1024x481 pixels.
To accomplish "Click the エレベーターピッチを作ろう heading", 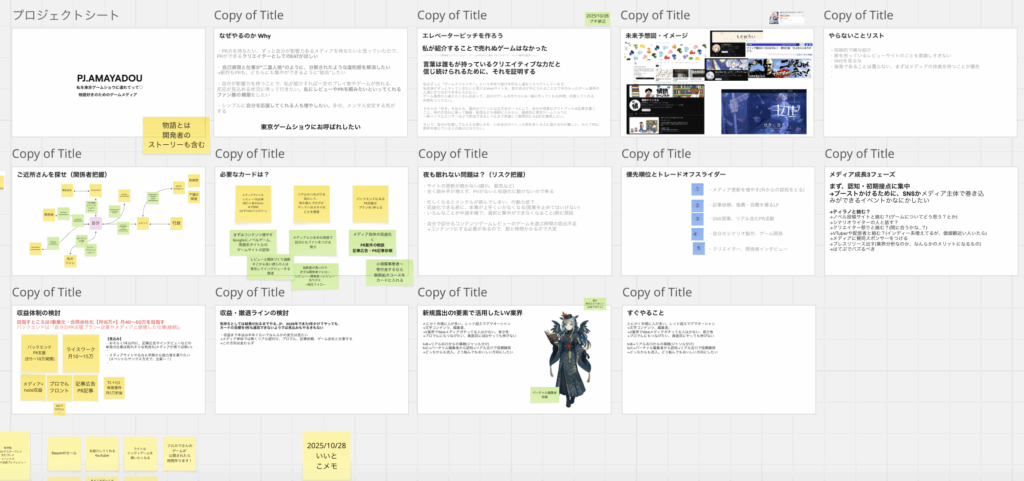I will [x=474, y=35].
